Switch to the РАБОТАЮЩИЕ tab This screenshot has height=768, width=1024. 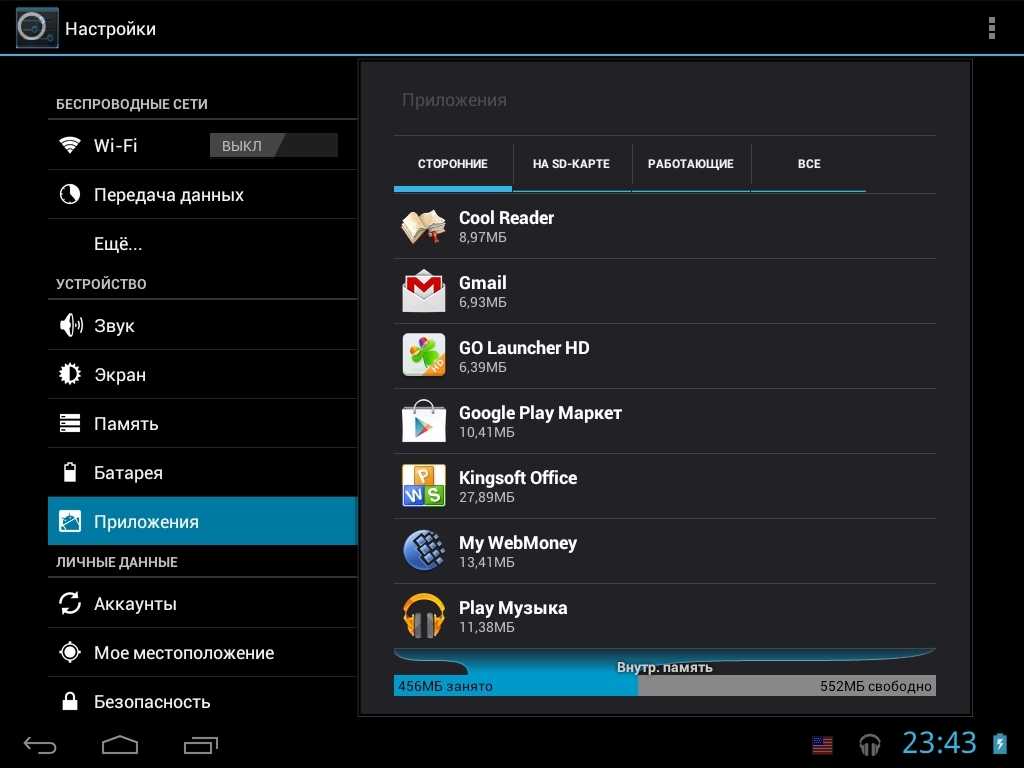point(690,164)
